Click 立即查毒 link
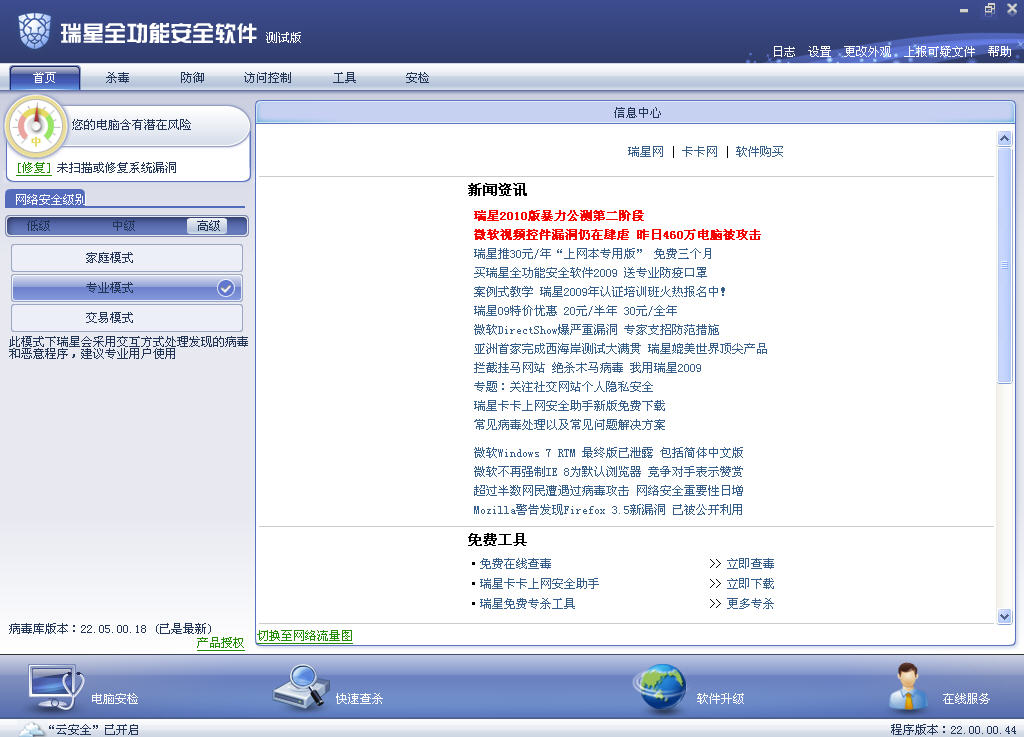 [750, 563]
